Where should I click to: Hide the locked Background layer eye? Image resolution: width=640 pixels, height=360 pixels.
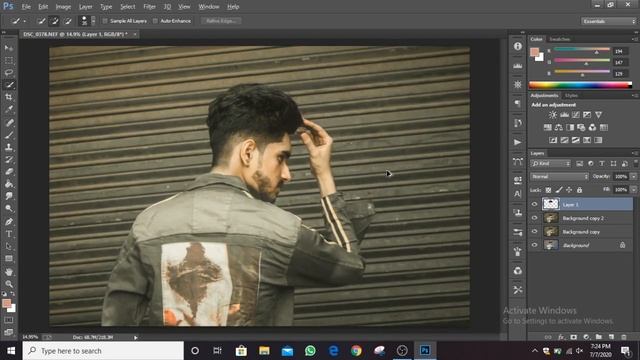(534, 245)
